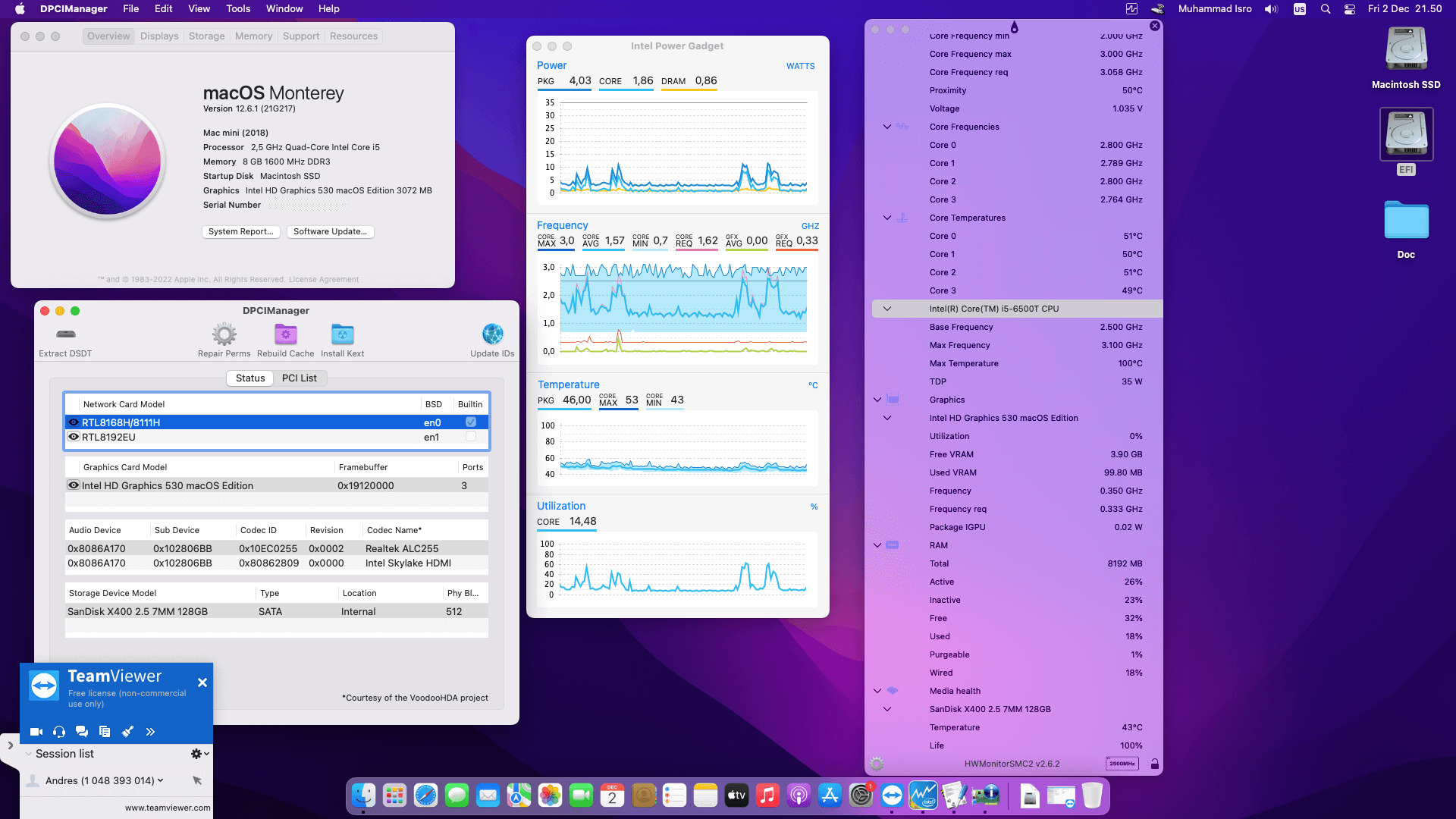Collapse the Graphics section in HWMonitor
This screenshot has height=819, width=1456.
click(x=877, y=400)
